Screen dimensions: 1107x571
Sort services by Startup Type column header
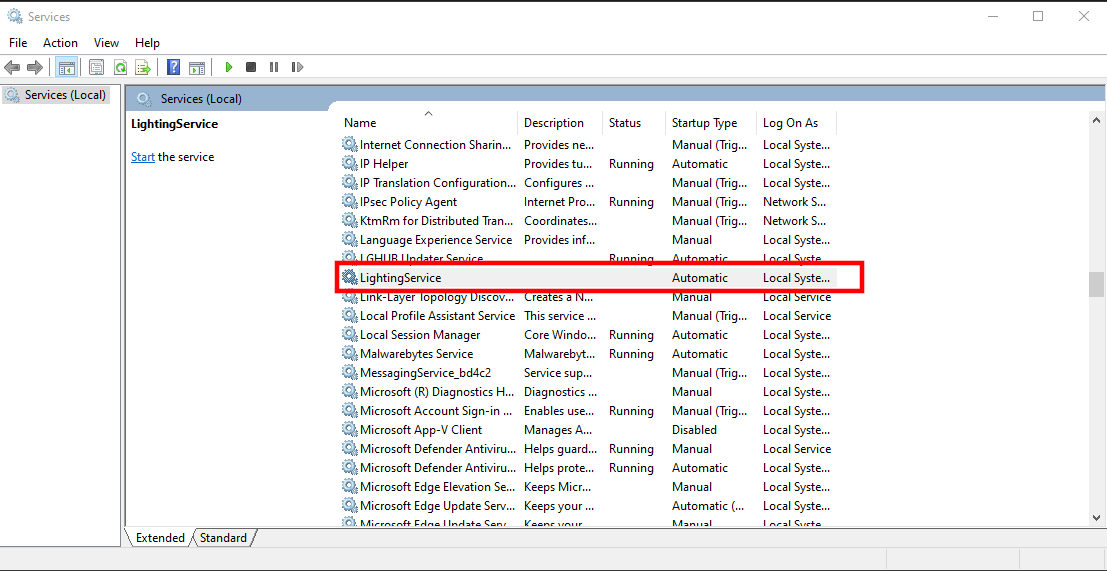click(704, 123)
